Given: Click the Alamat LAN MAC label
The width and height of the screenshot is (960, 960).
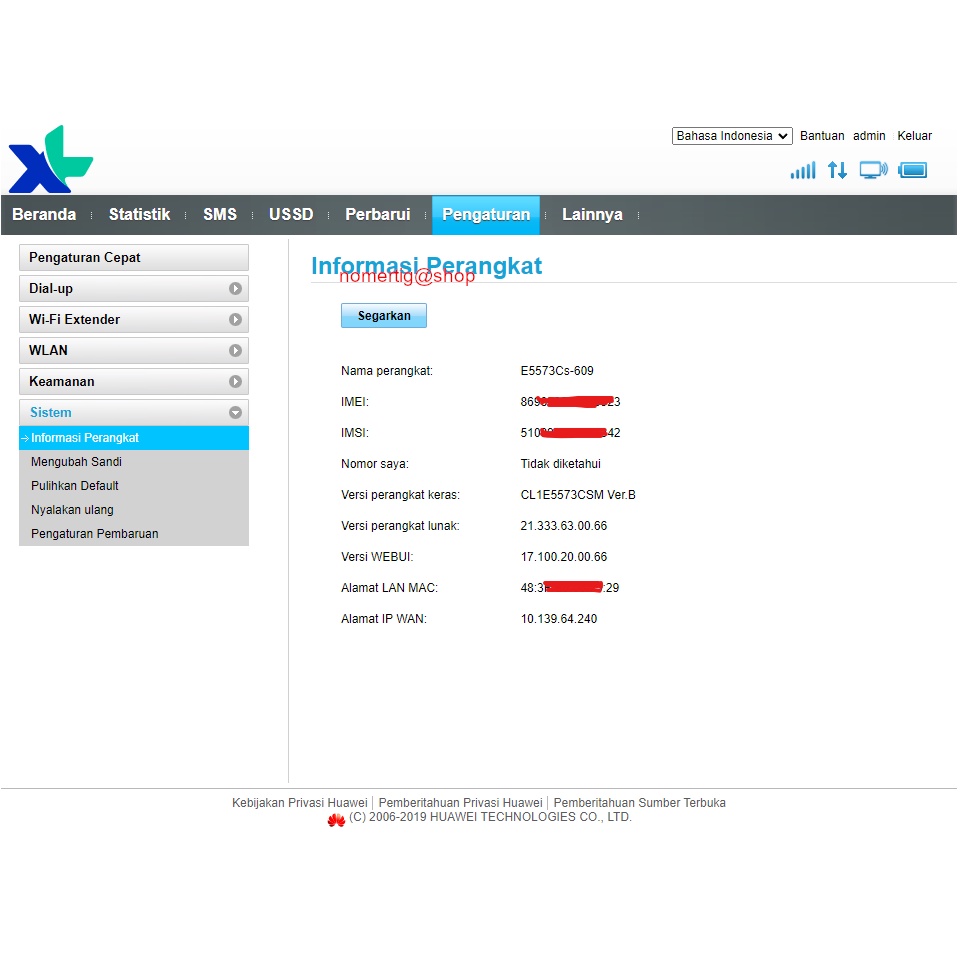Looking at the screenshot, I should tap(389, 588).
